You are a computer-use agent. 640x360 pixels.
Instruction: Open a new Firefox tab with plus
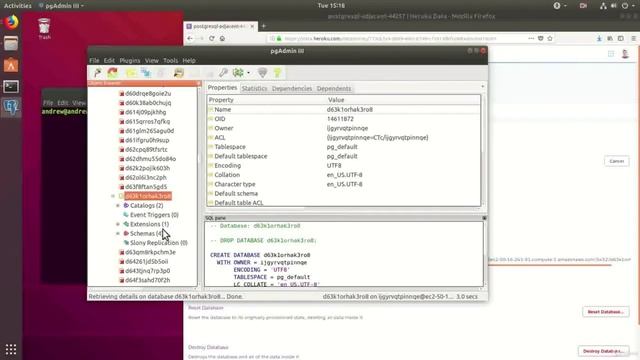point(264,26)
